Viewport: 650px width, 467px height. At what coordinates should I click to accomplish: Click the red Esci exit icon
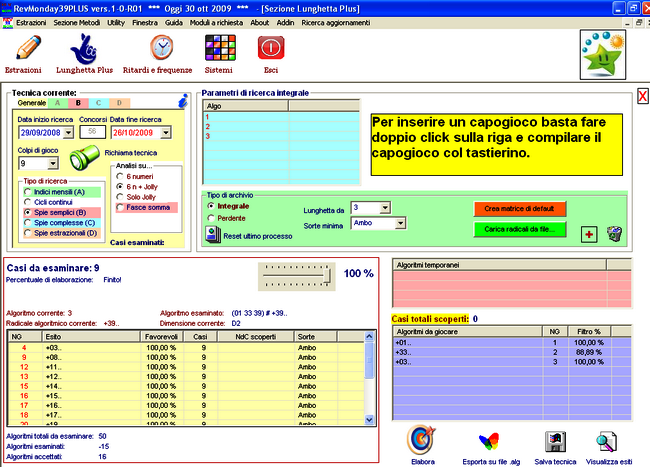[271, 48]
